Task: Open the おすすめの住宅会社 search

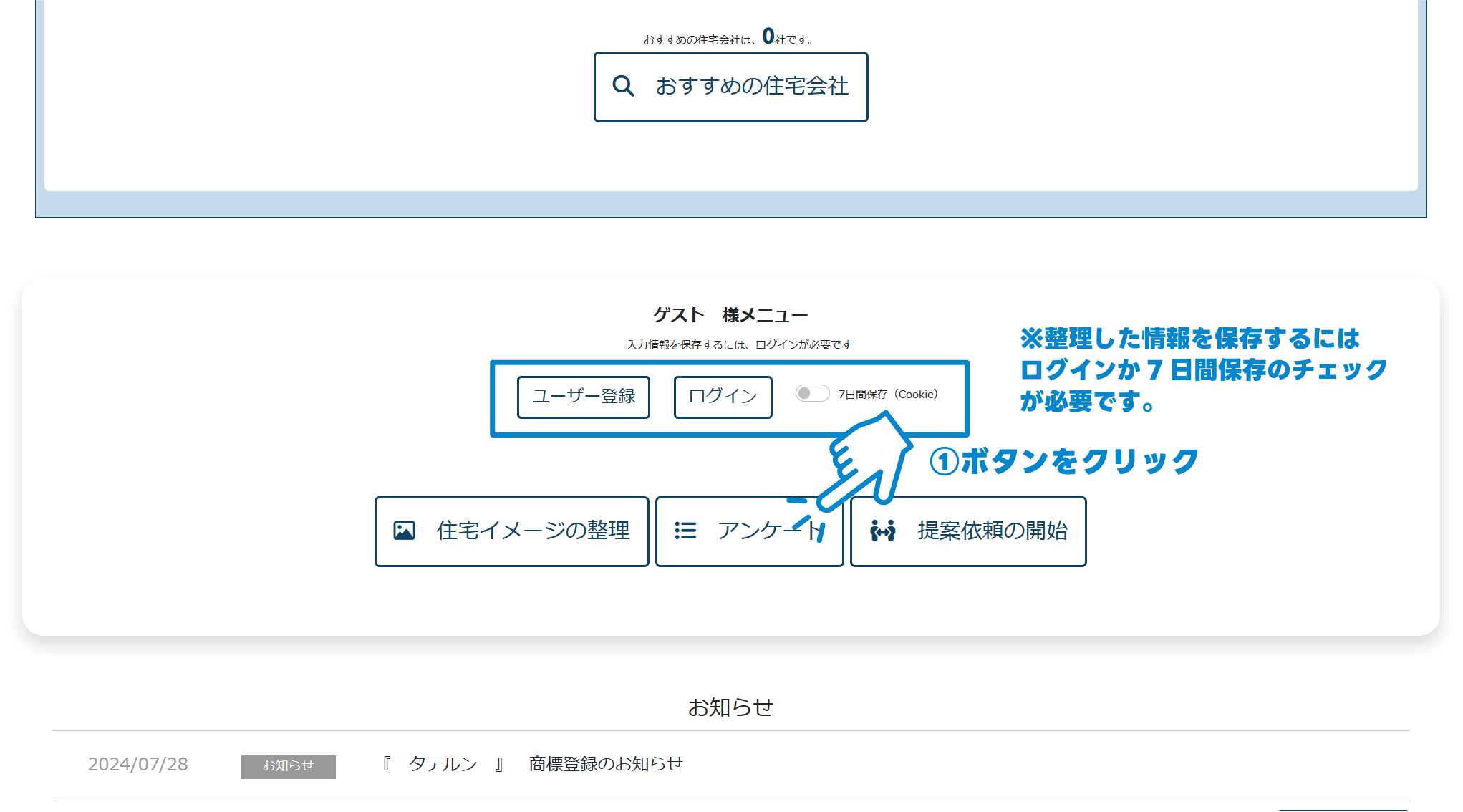Action: [730, 86]
